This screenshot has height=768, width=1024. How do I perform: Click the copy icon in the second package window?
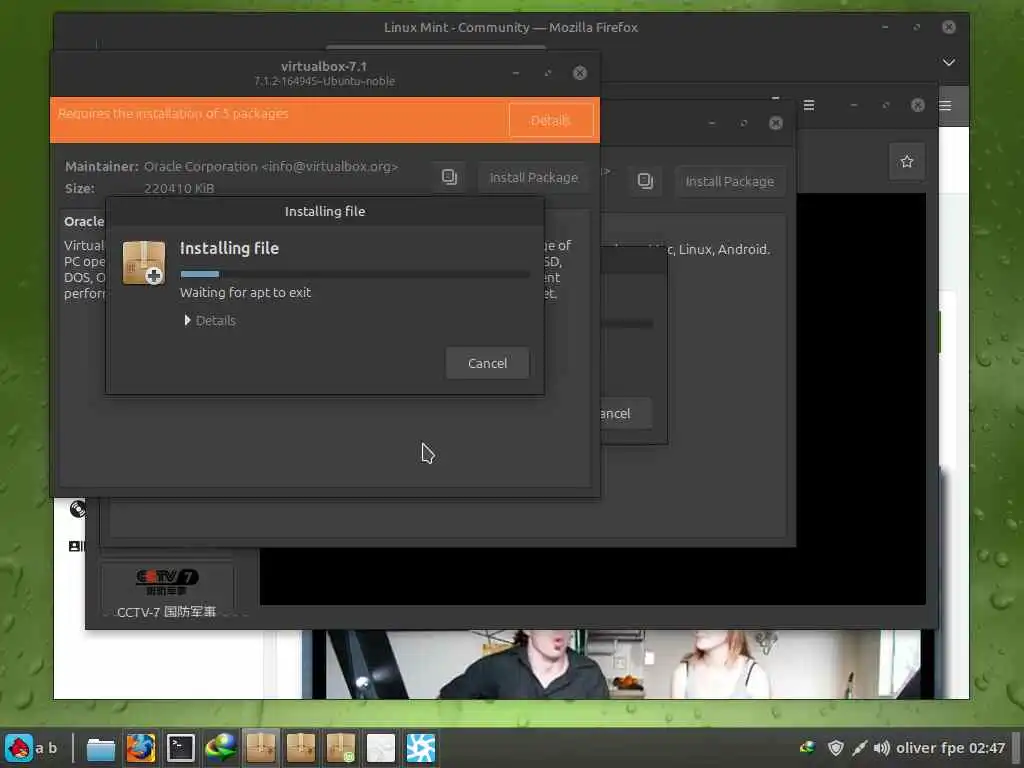click(645, 181)
